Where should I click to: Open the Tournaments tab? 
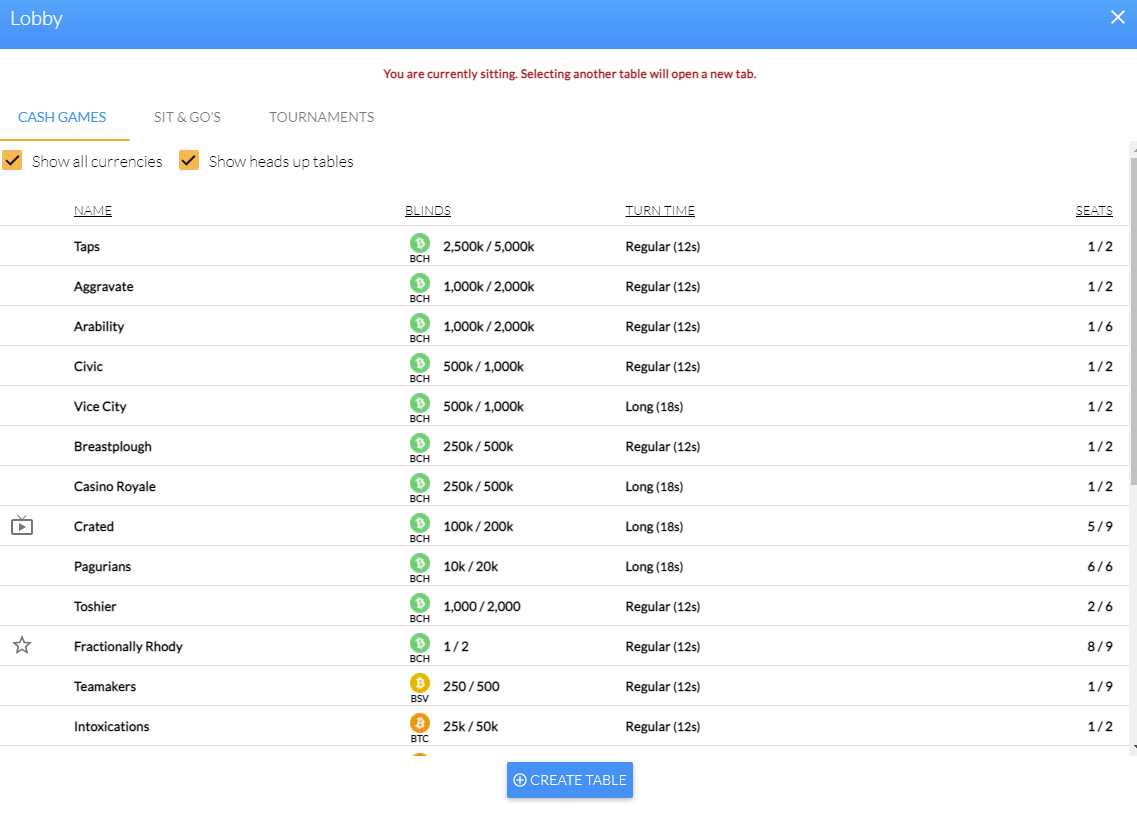click(322, 117)
